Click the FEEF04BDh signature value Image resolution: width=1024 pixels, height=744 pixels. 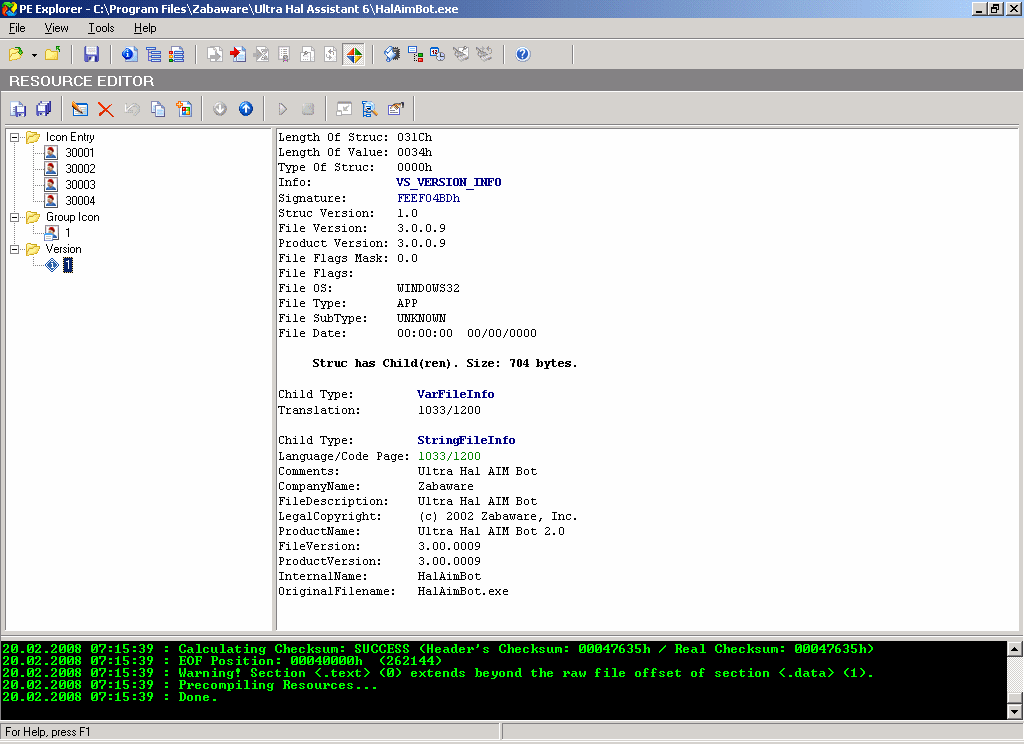tap(428, 198)
